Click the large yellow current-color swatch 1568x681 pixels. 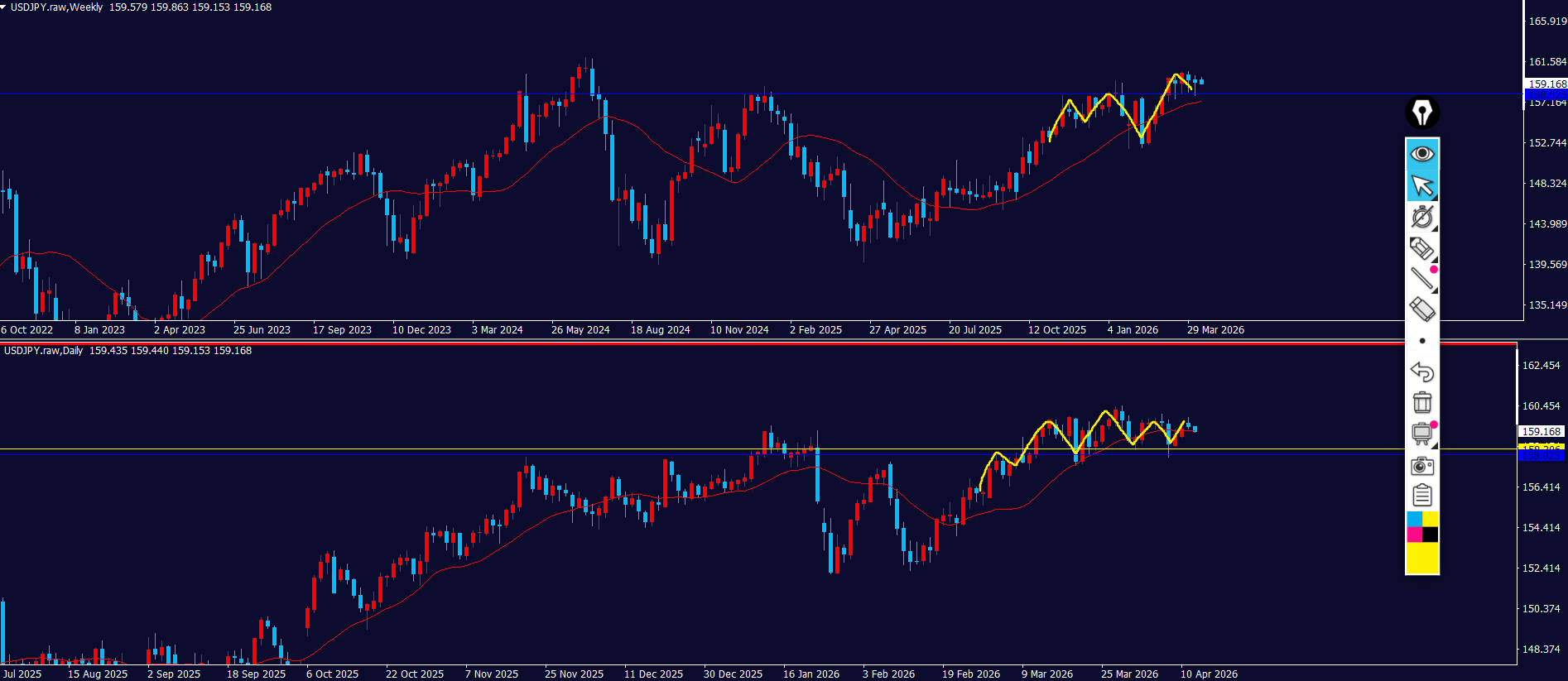pyautogui.click(x=1422, y=558)
